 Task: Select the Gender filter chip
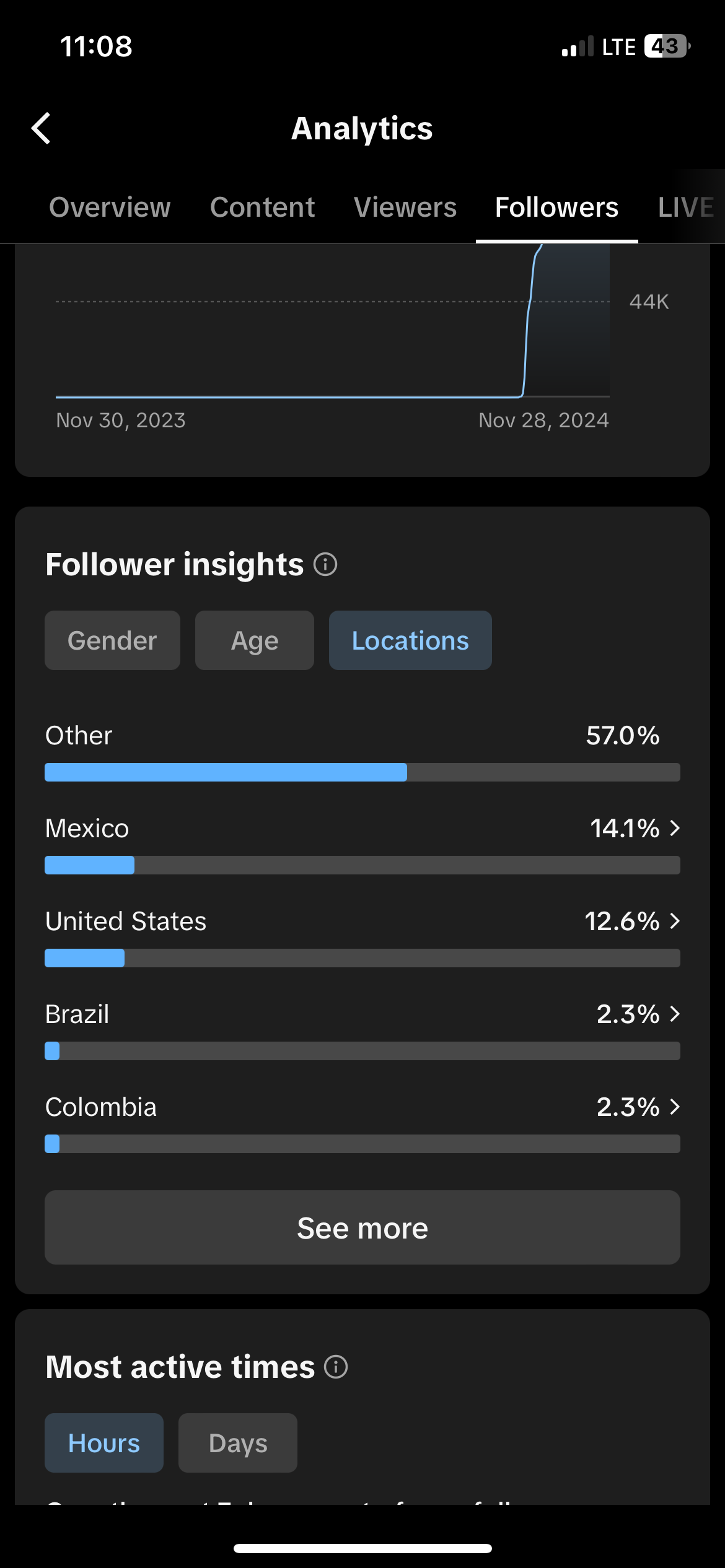tap(112, 640)
